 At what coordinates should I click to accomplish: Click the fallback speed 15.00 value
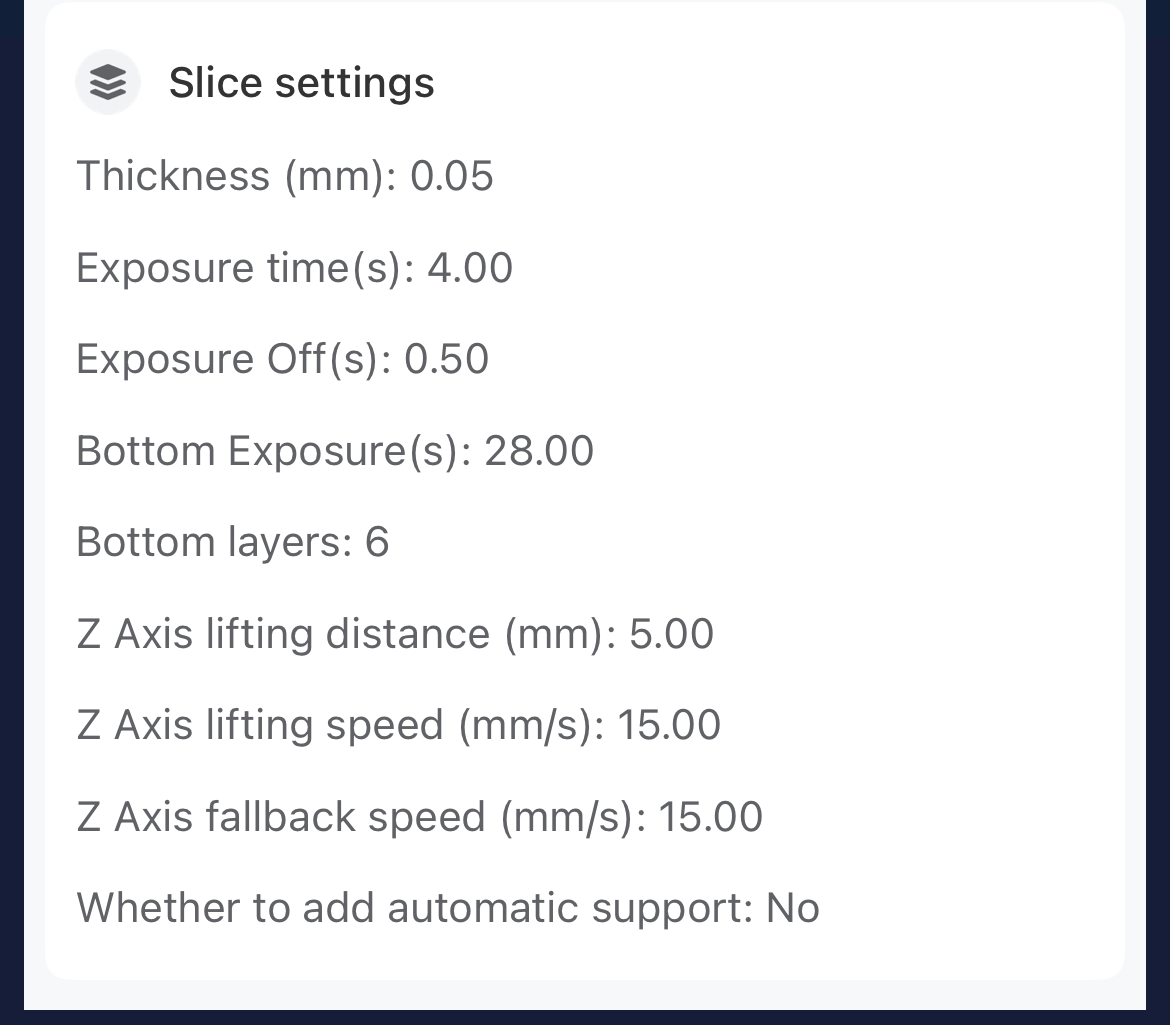point(711,817)
